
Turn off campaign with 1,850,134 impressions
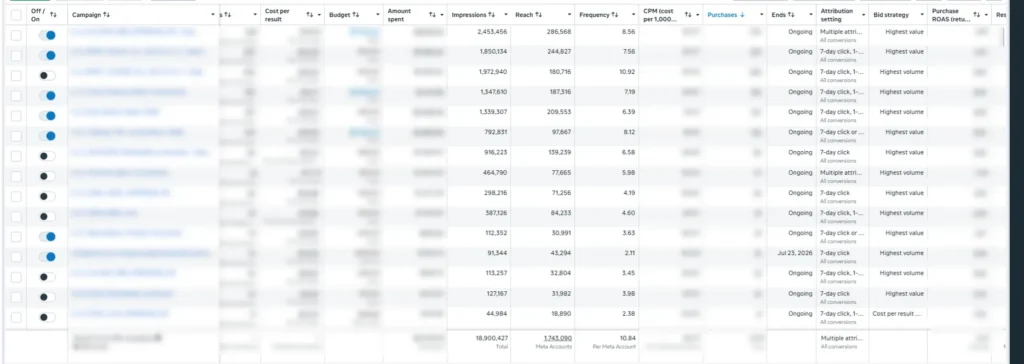tap(47, 56)
